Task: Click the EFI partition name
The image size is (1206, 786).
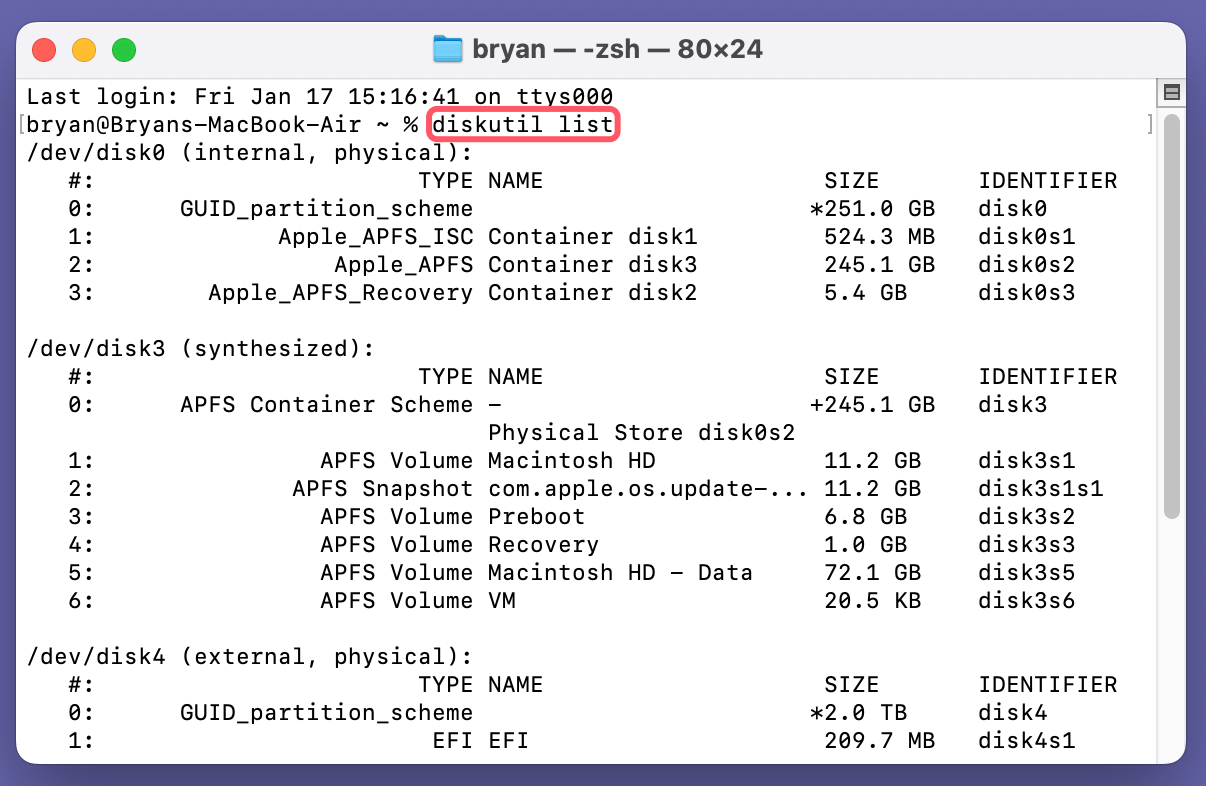Action: 510,740
